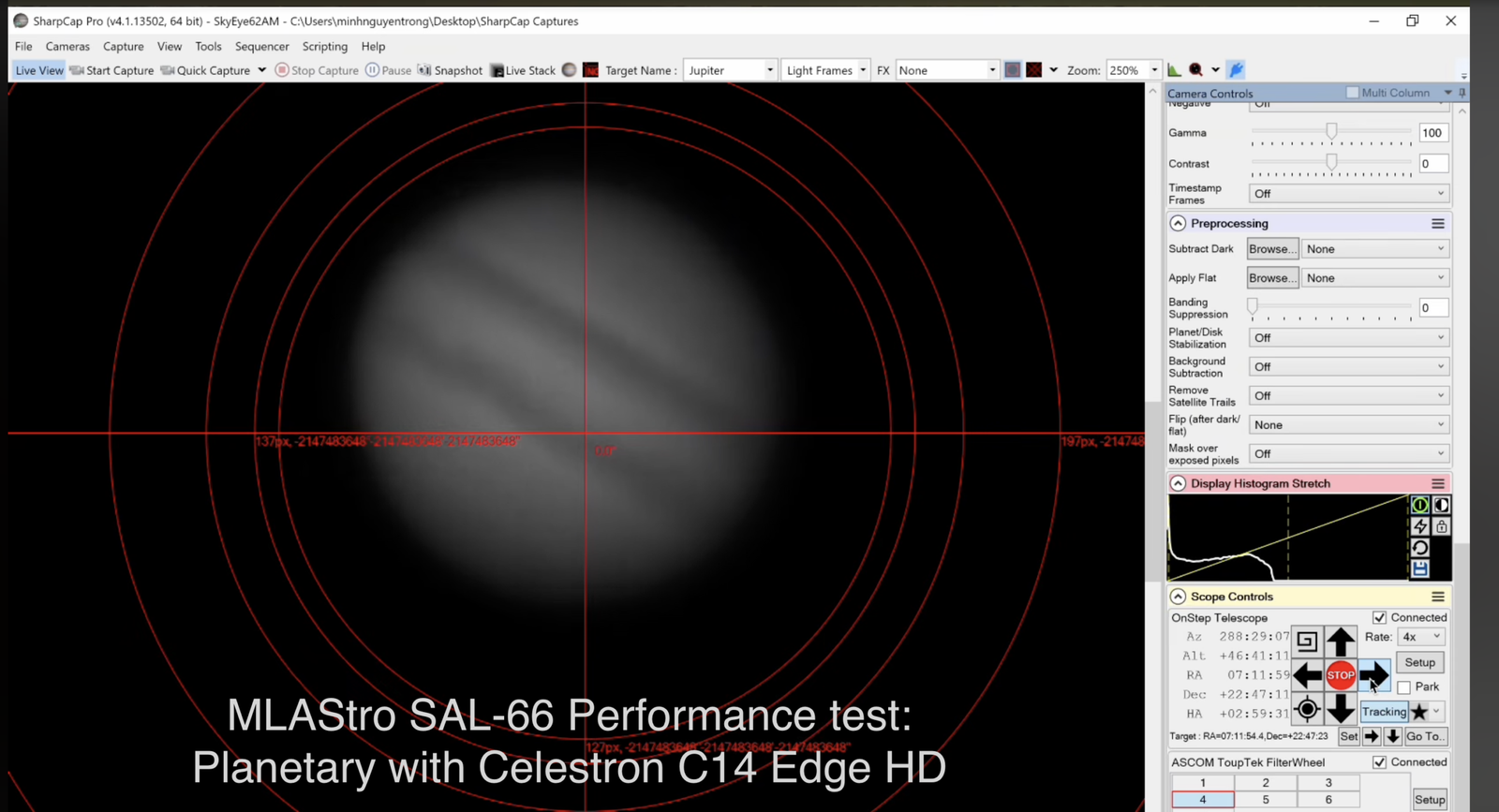Click the spiral search icon in Scope Controls
The width and height of the screenshot is (1499, 812).
click(1307, 642)
